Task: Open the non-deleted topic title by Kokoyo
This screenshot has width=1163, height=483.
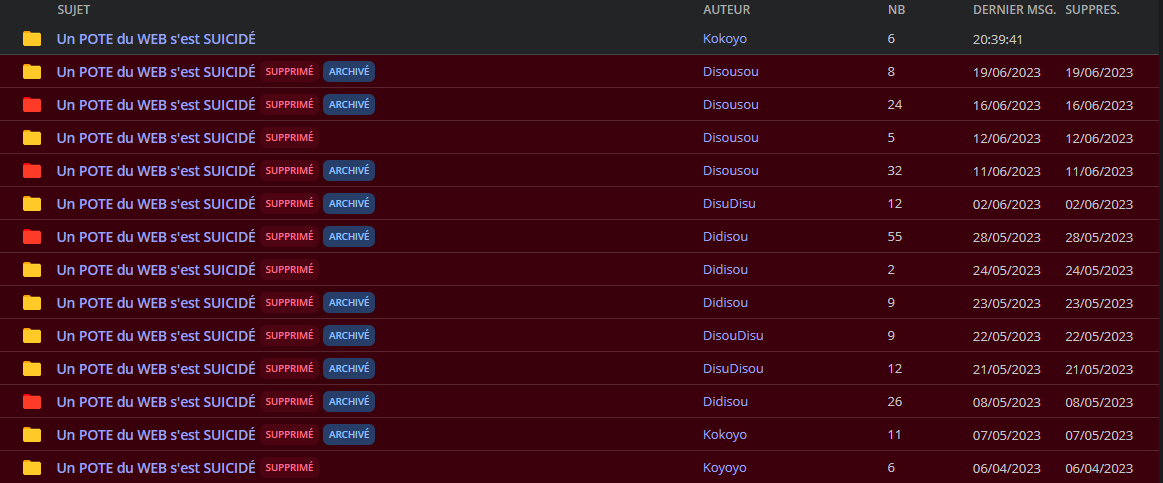Action: pos(156,39)
